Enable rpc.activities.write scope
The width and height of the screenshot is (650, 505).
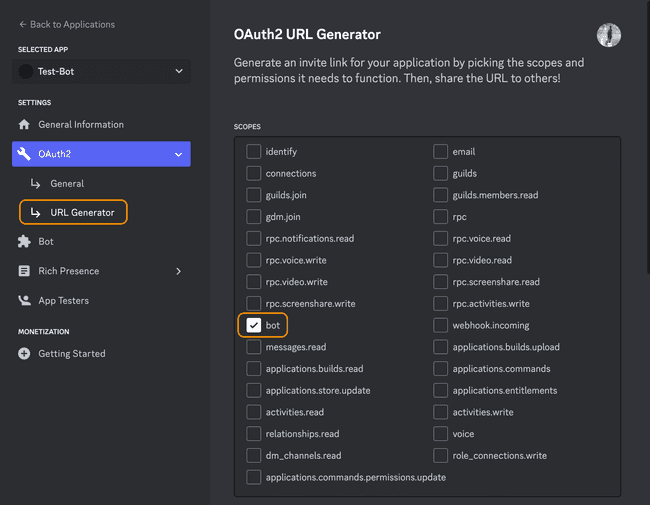click(440, 303)
